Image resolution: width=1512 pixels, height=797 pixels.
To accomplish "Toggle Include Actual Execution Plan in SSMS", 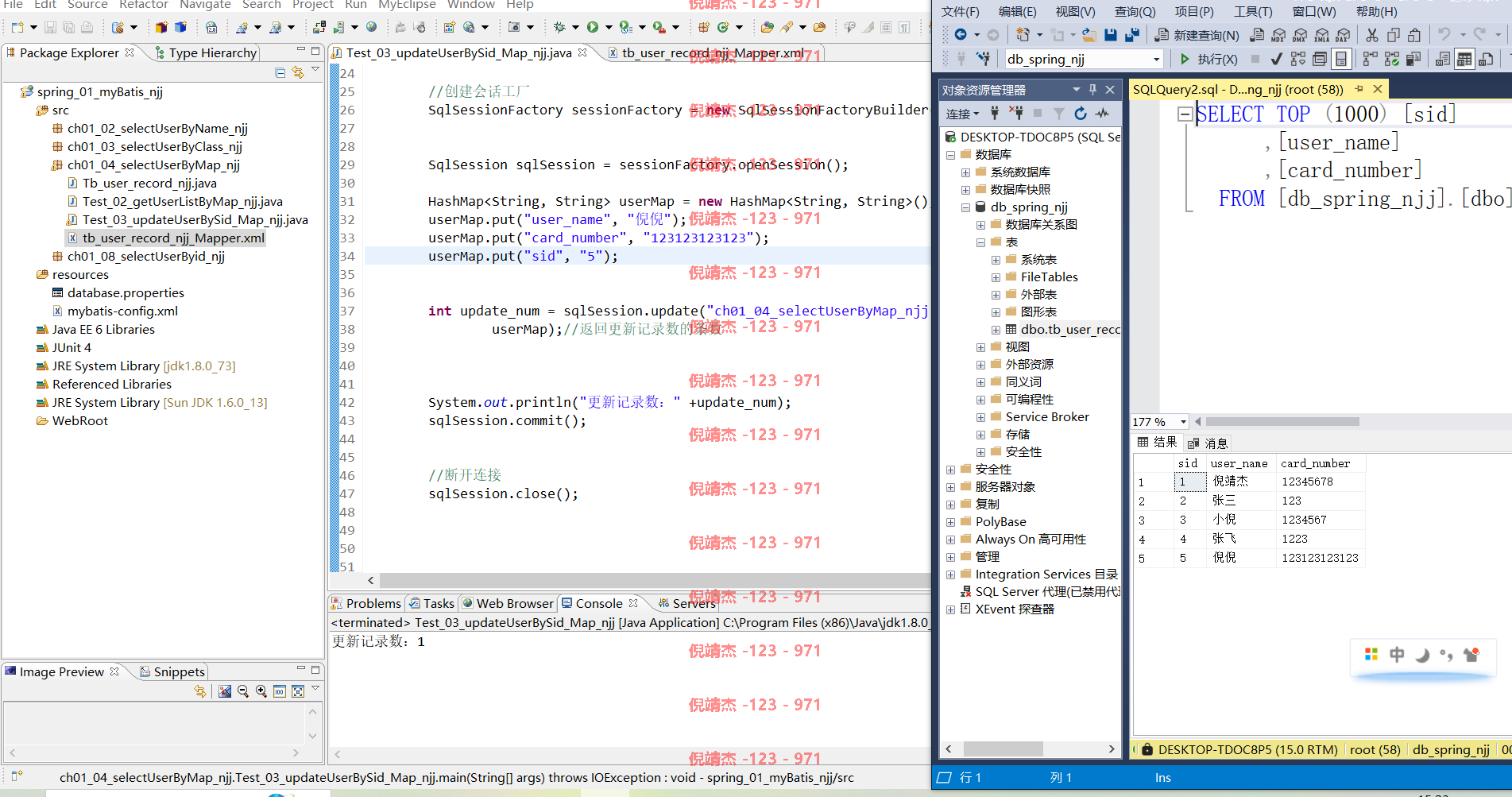I will pos(1371,59).
